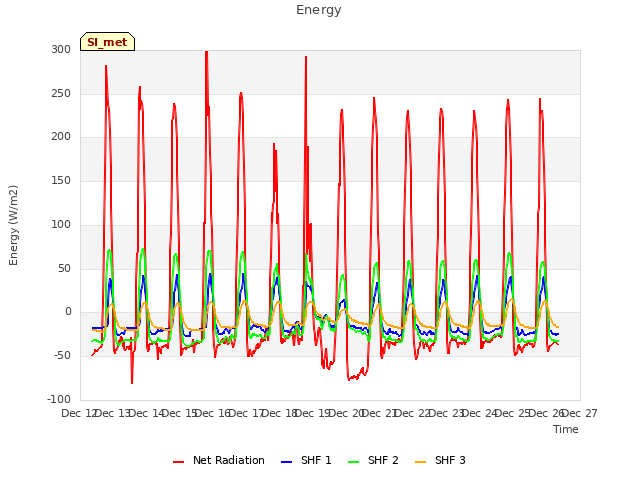Click the red Net Radiation legend swatch
Screen dimensions: 640x480
[x=178, y=462]
